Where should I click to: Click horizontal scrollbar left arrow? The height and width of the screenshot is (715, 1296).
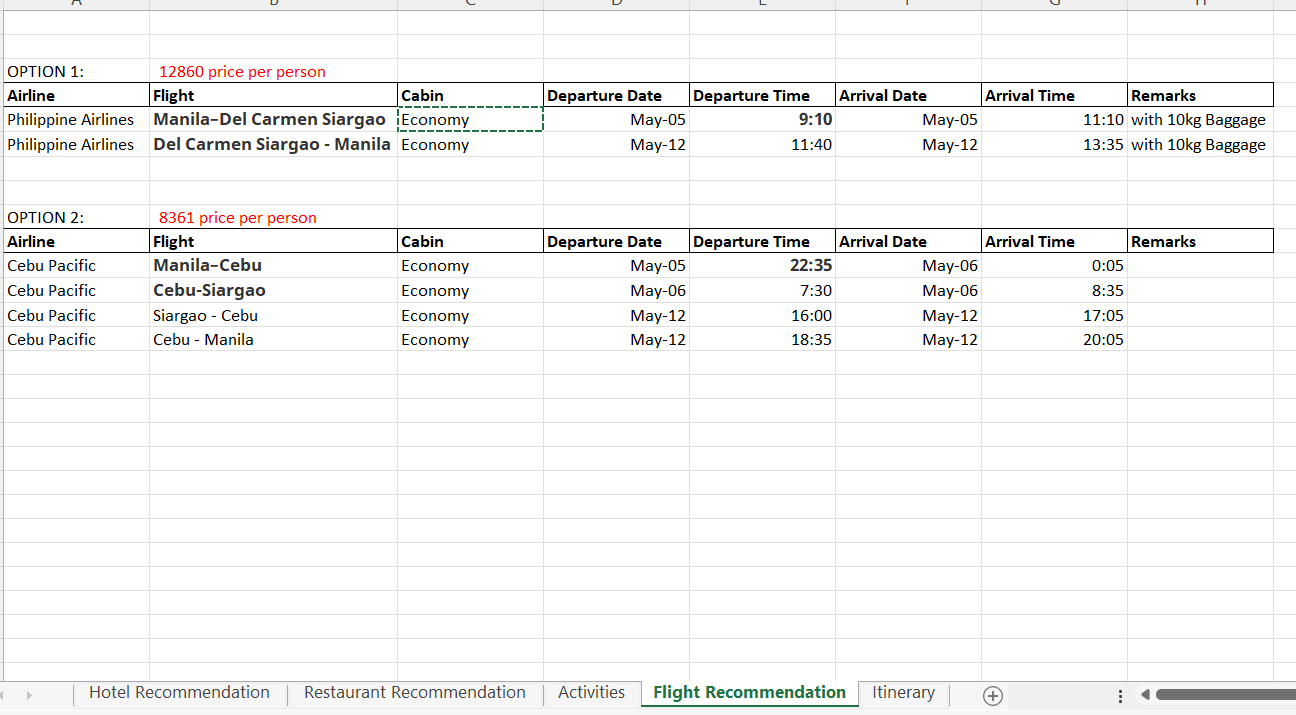click(x=1146, y=695)
